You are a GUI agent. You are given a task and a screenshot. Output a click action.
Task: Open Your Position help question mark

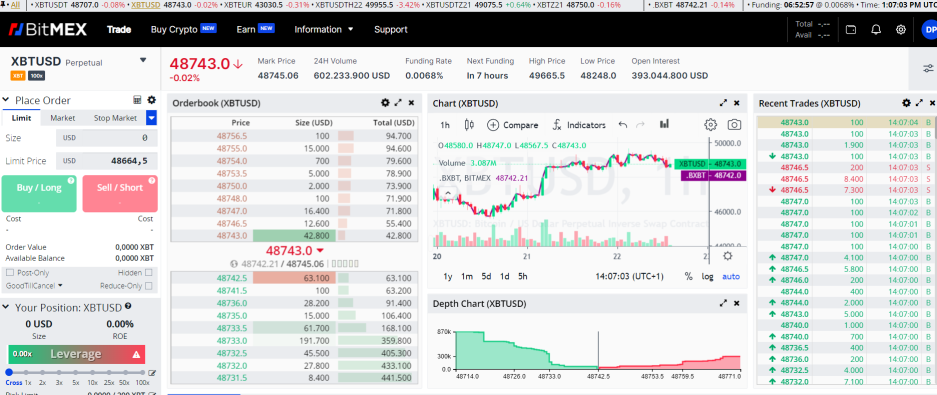point(128,307)
